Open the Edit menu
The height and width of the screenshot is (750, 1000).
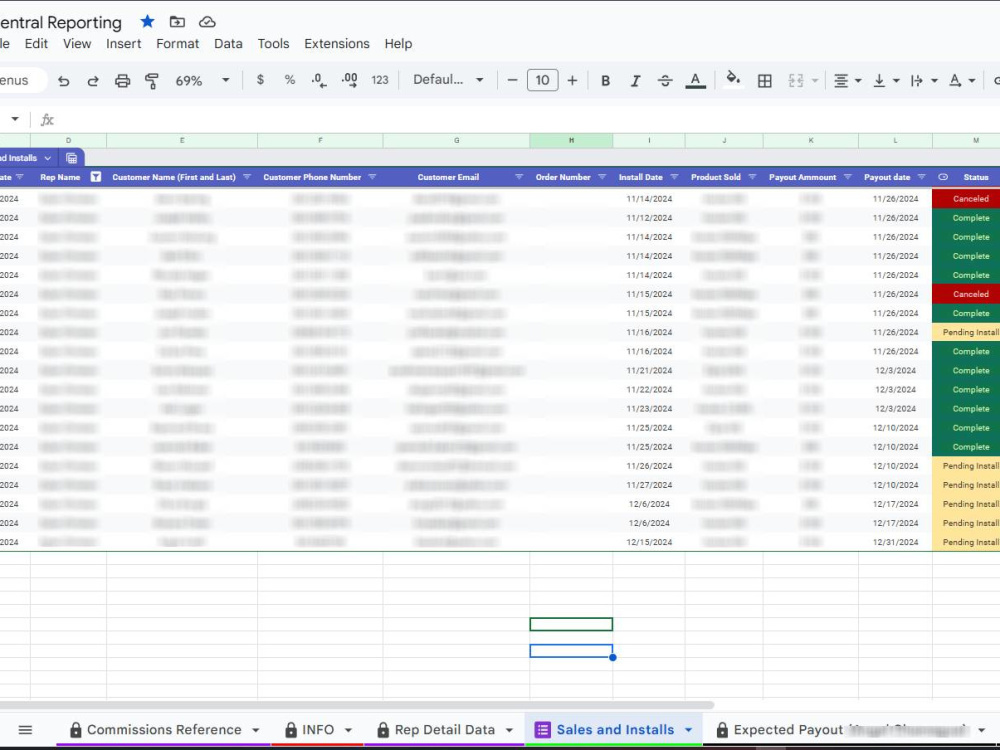click(x=36, y=43)
